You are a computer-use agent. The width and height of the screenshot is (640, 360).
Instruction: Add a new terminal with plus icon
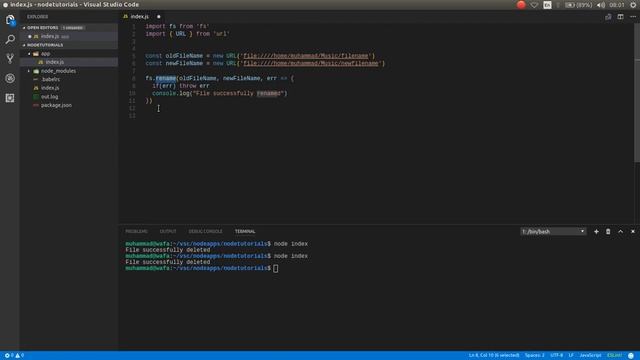596,231
